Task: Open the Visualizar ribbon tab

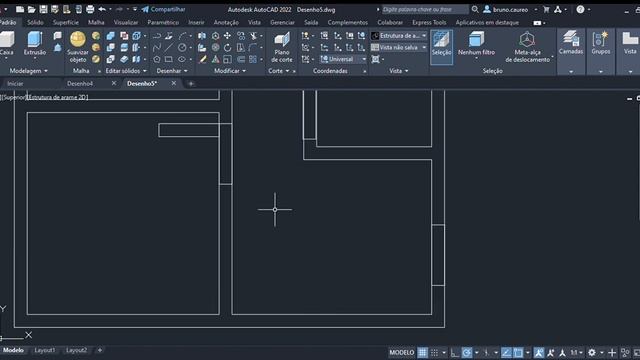Action: [x=126, y=22]
